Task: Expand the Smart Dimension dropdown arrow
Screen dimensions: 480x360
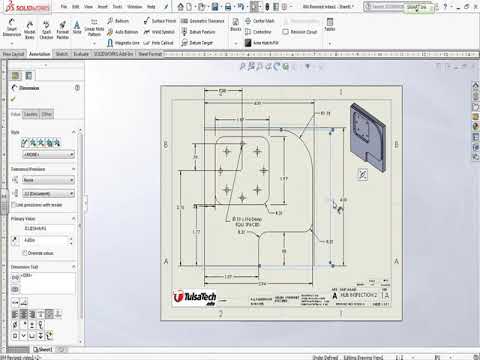Action: pos(12,43)
